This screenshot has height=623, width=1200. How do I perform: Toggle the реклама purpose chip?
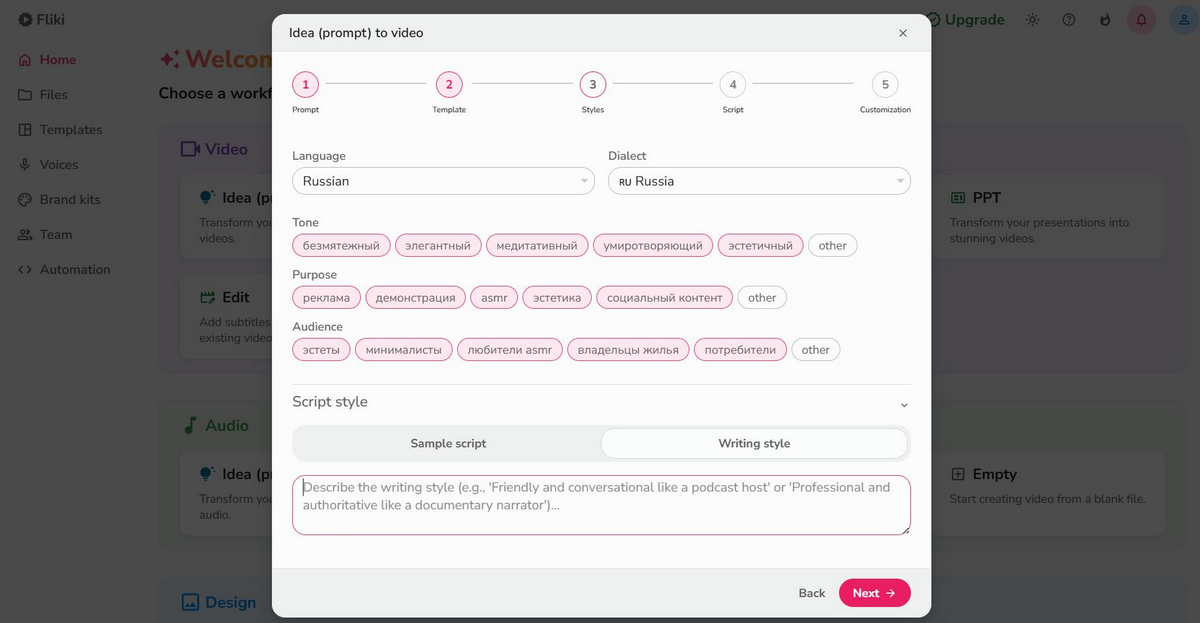327,297
